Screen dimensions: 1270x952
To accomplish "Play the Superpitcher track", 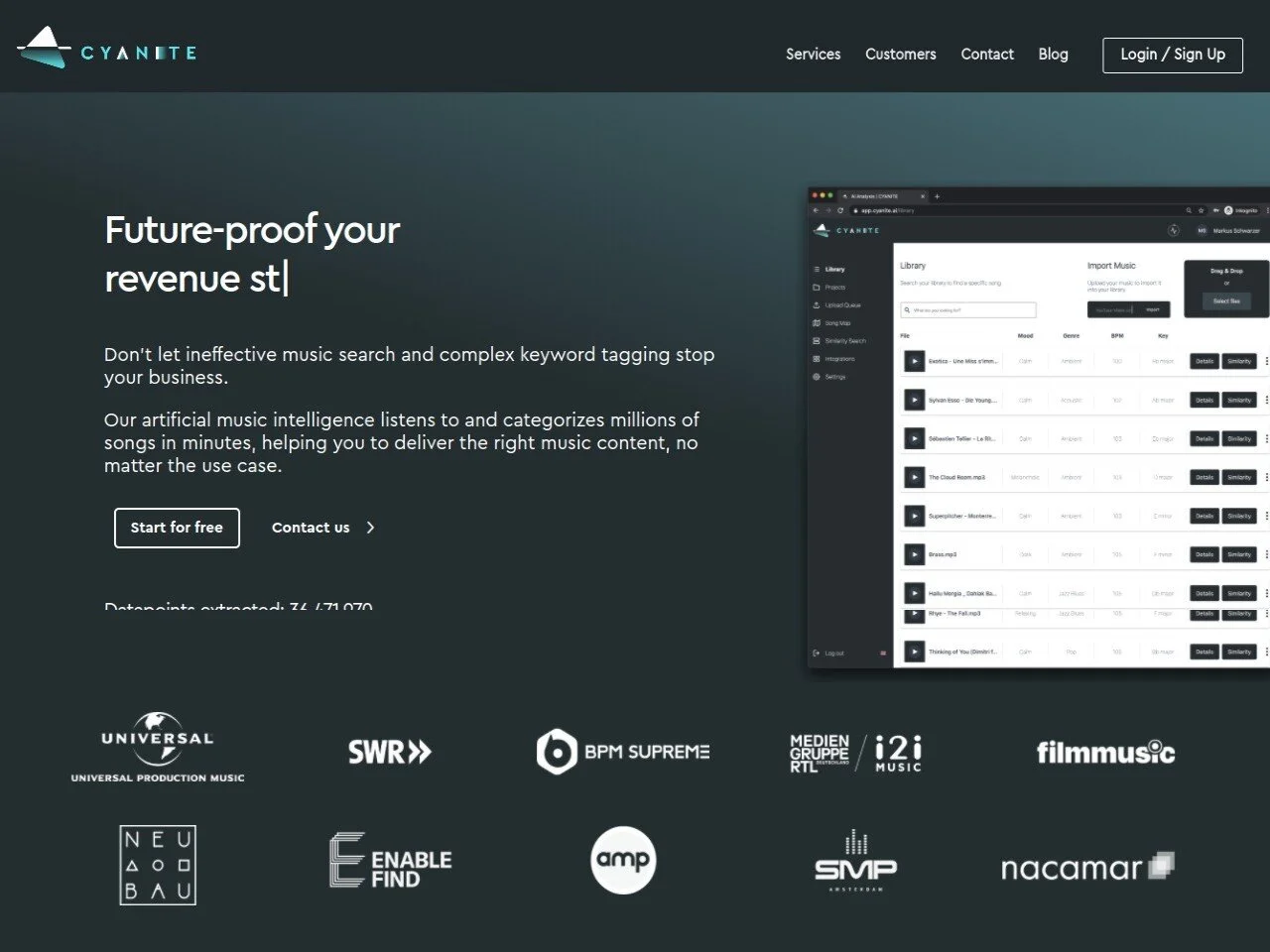I will pos(914,516).
